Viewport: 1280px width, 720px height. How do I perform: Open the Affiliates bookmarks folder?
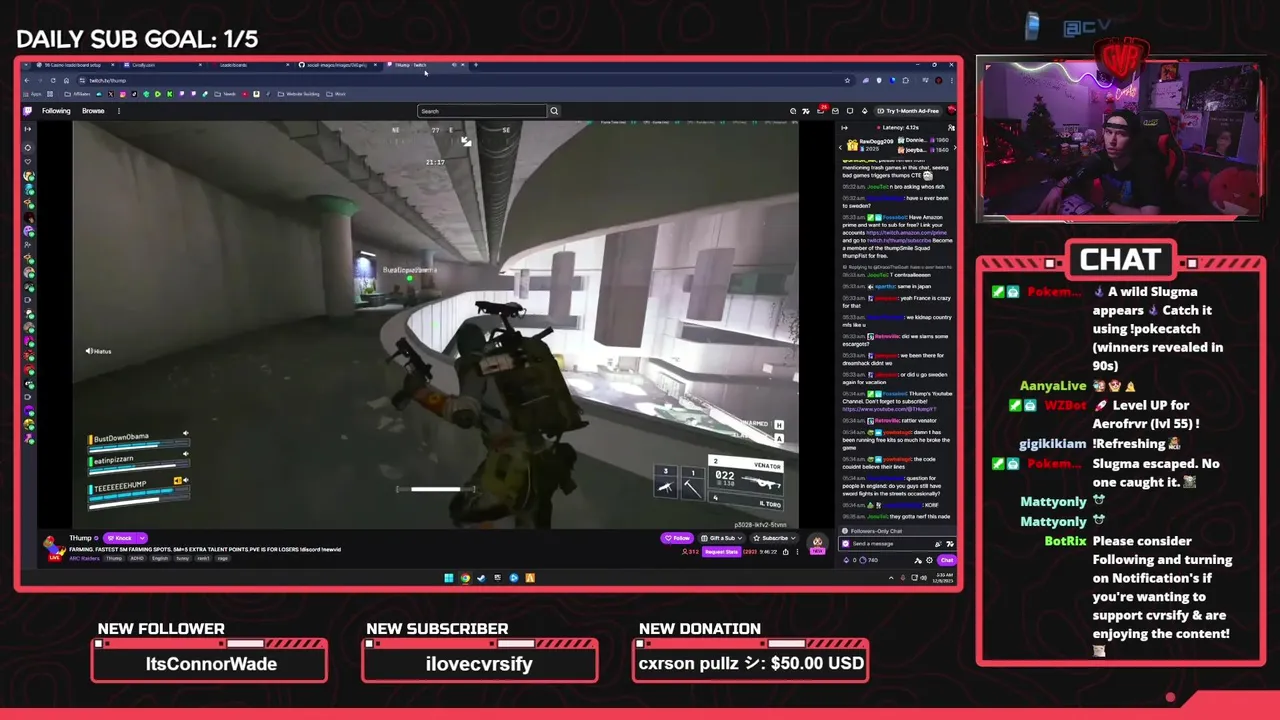(77, 94)
